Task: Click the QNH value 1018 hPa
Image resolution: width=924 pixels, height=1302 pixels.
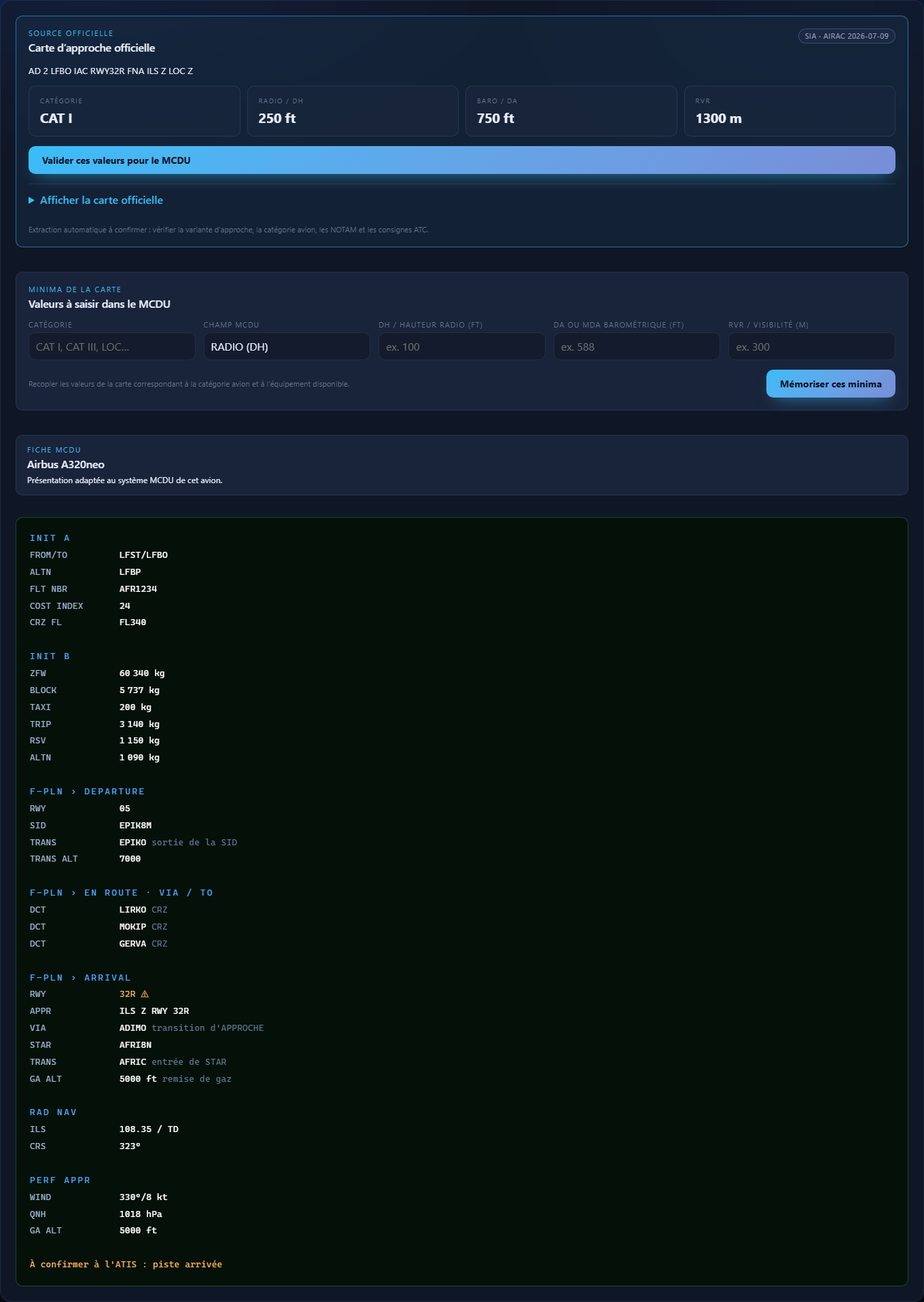Action: [x=141, y=1214]
